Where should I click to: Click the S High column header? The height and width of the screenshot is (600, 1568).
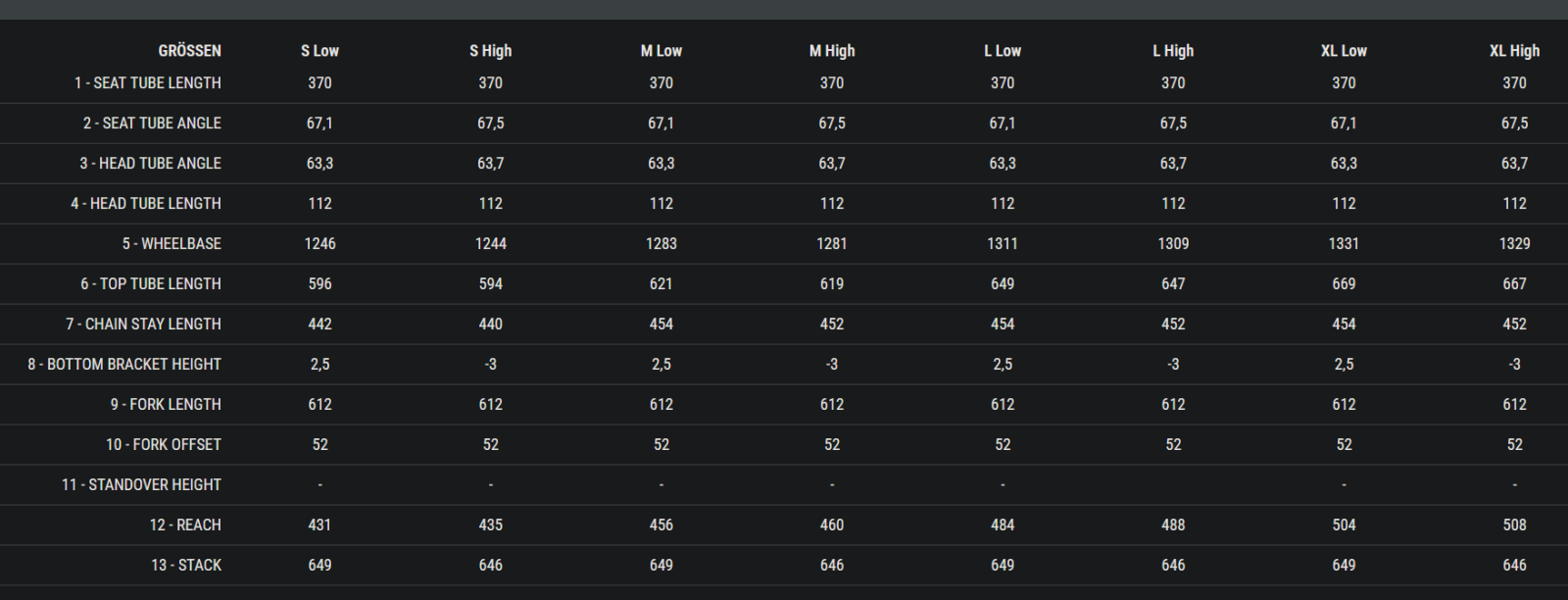coord(490,51)
